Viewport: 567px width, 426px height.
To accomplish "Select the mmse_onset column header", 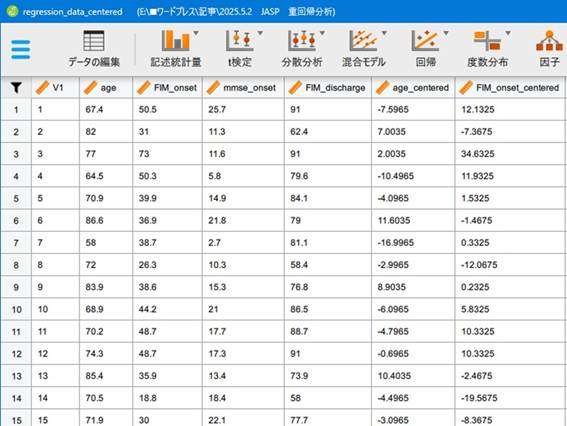I will pos(243,88).
